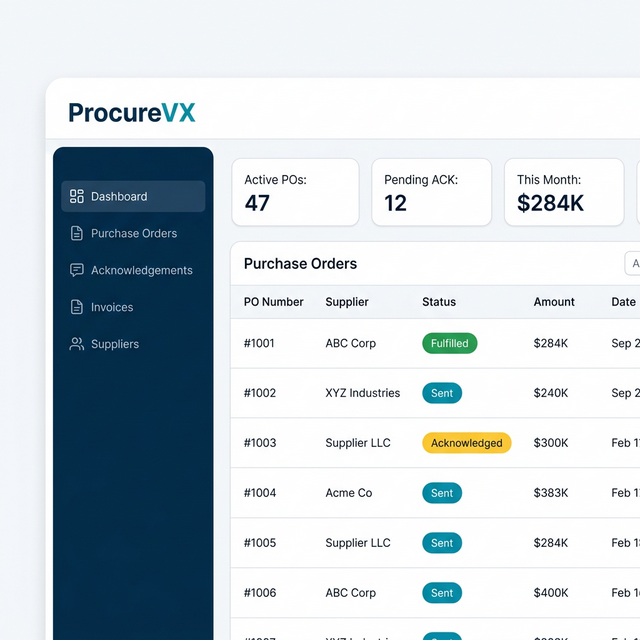Click the Acknowledgements chat bubble icon

point(77,270)
